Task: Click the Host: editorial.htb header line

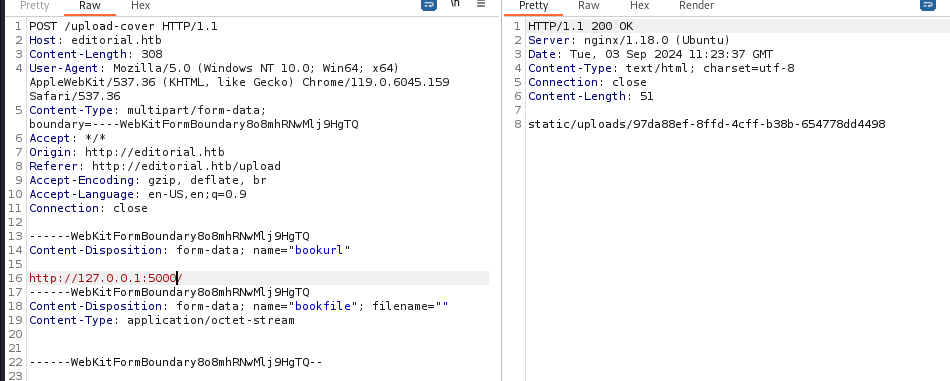Action: (95, 40)
